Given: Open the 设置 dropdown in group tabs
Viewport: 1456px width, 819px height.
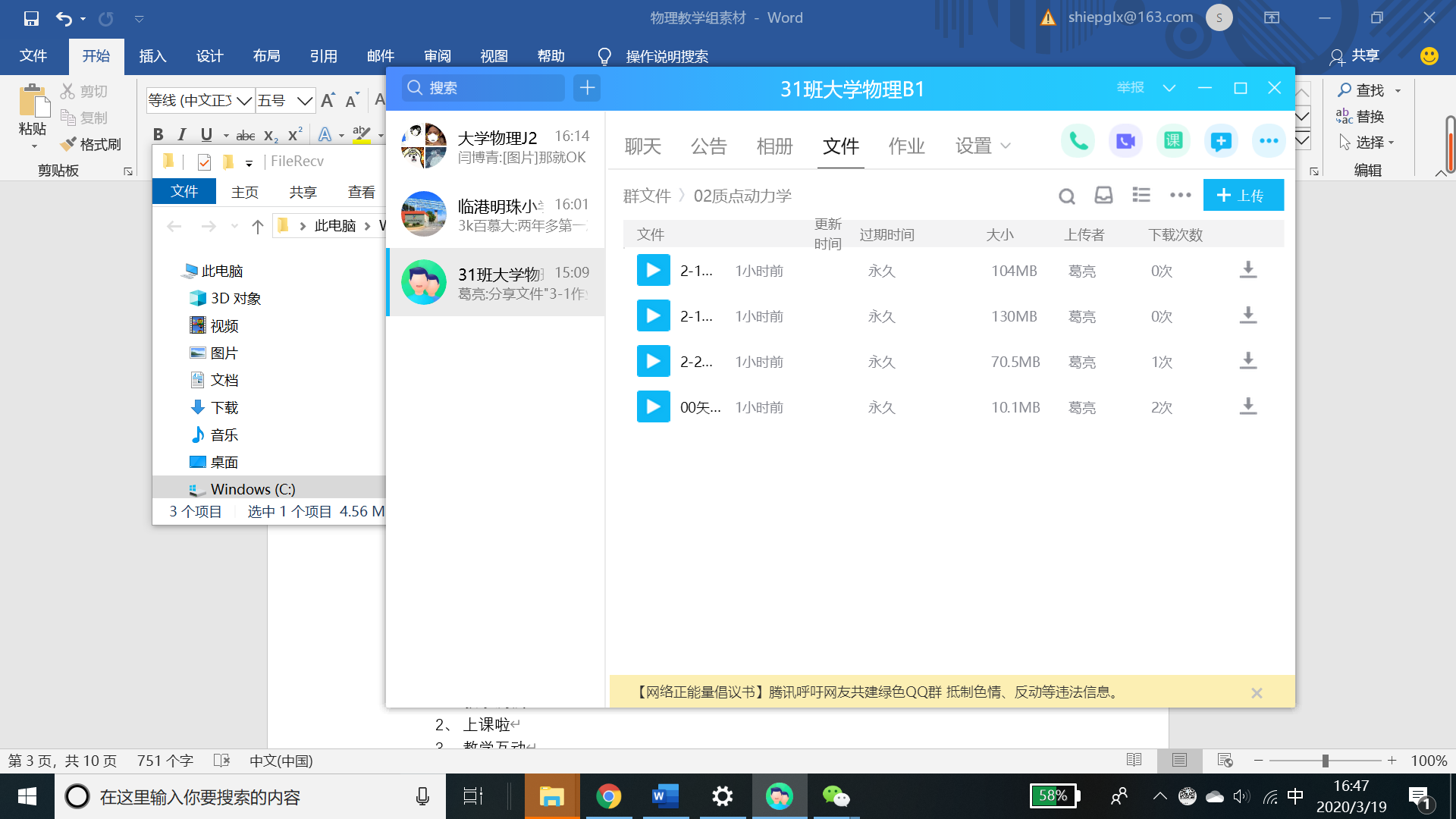Looking at the screenshot, I should point(983,146).
